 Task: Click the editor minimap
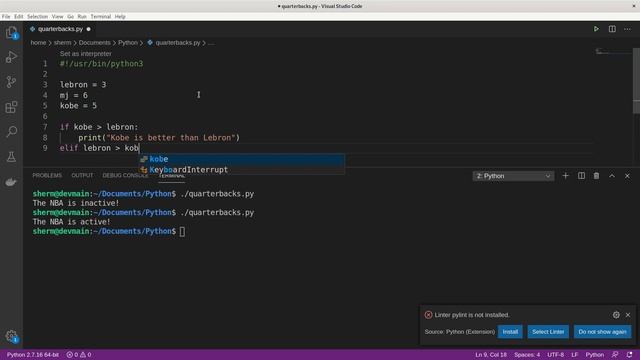(613, 51)
